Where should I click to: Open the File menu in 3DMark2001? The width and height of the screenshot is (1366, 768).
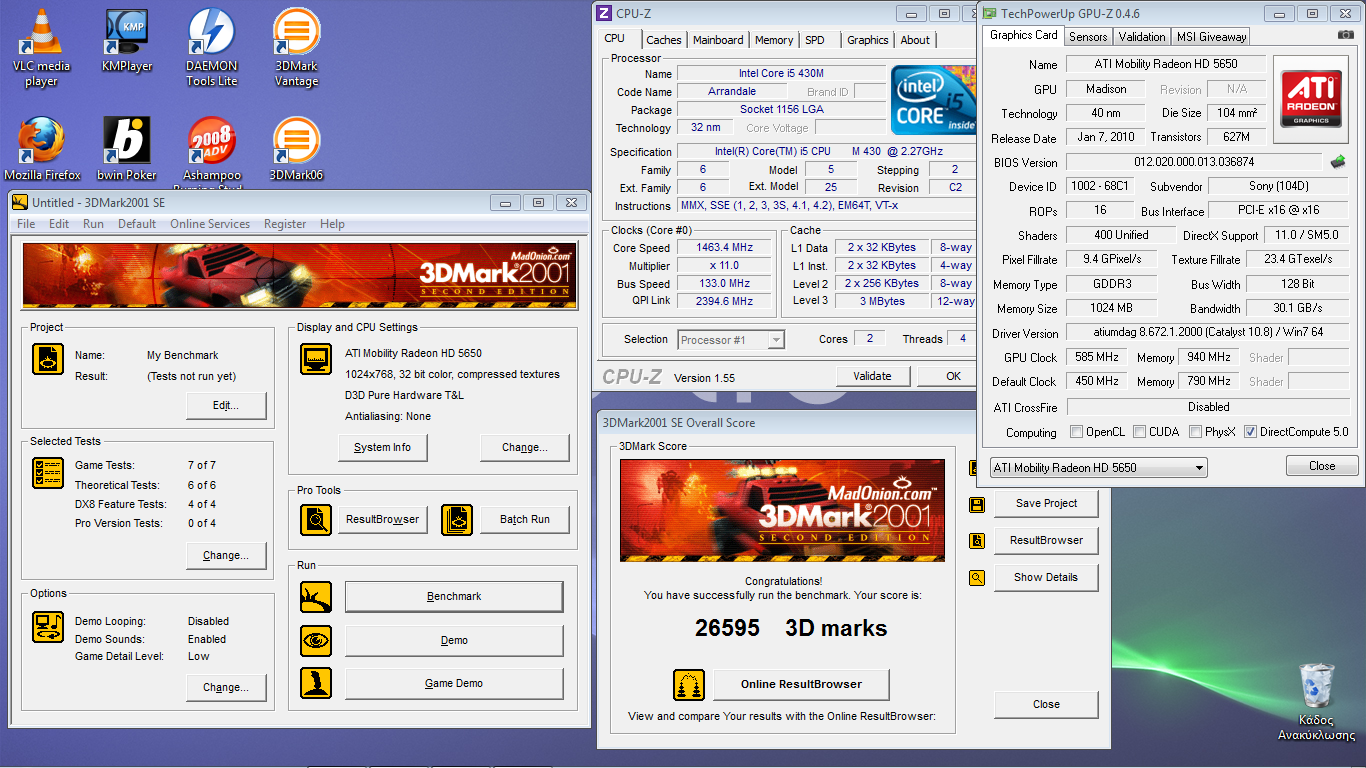click(x=26, y=224)
